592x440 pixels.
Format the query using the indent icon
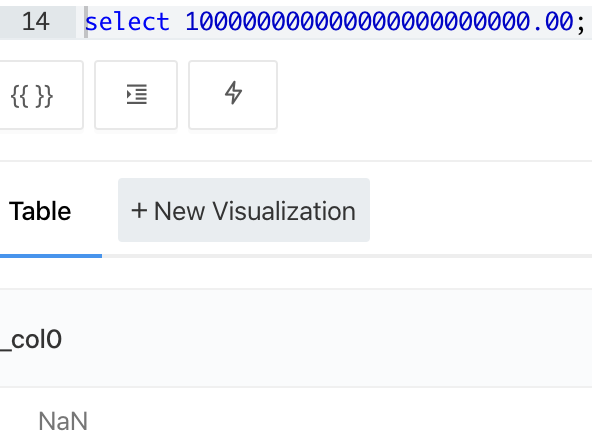pyautogui.click(x=136, y=95)
